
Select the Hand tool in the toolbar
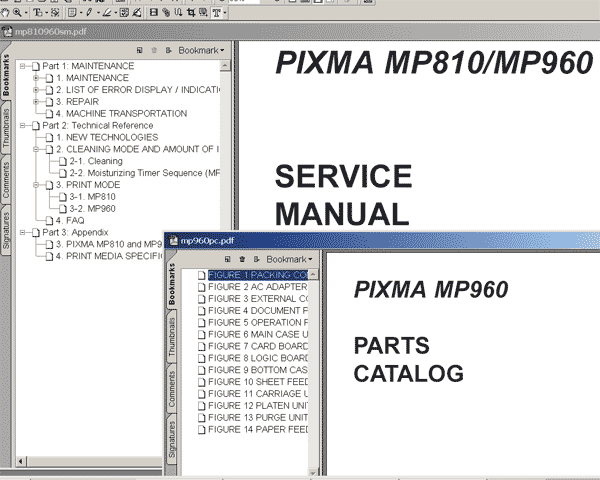point(5,13)
